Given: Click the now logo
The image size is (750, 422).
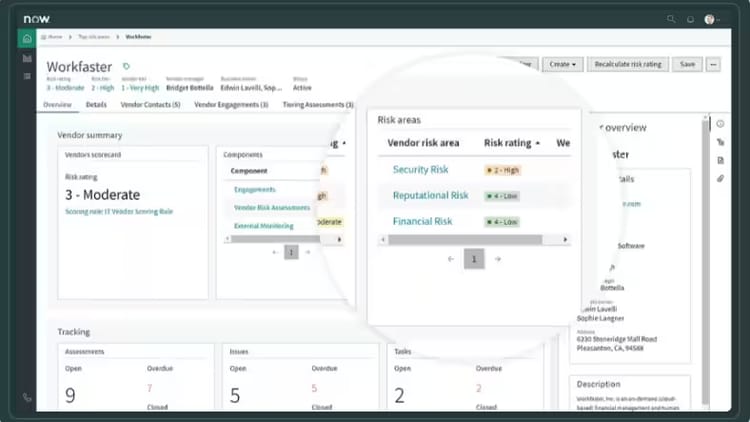Looking at the screenshot, I should click(36, 19).
